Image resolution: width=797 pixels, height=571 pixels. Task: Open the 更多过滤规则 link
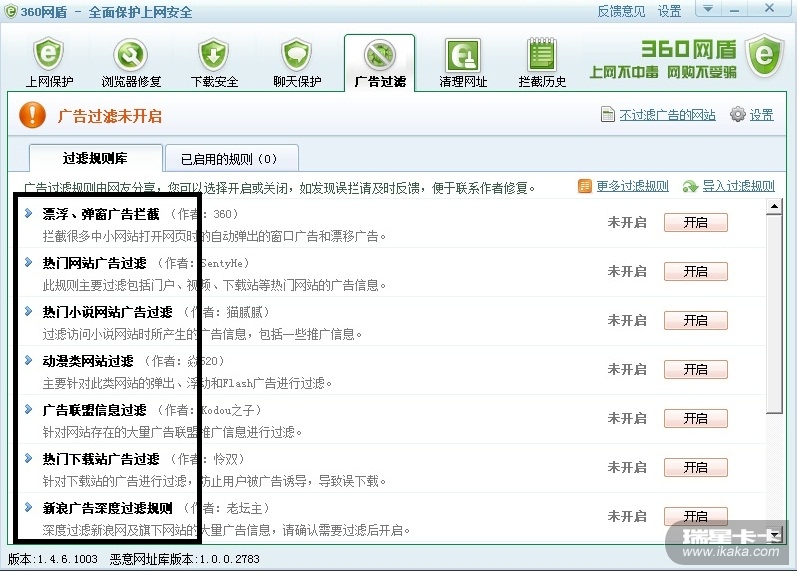[633, 186]
